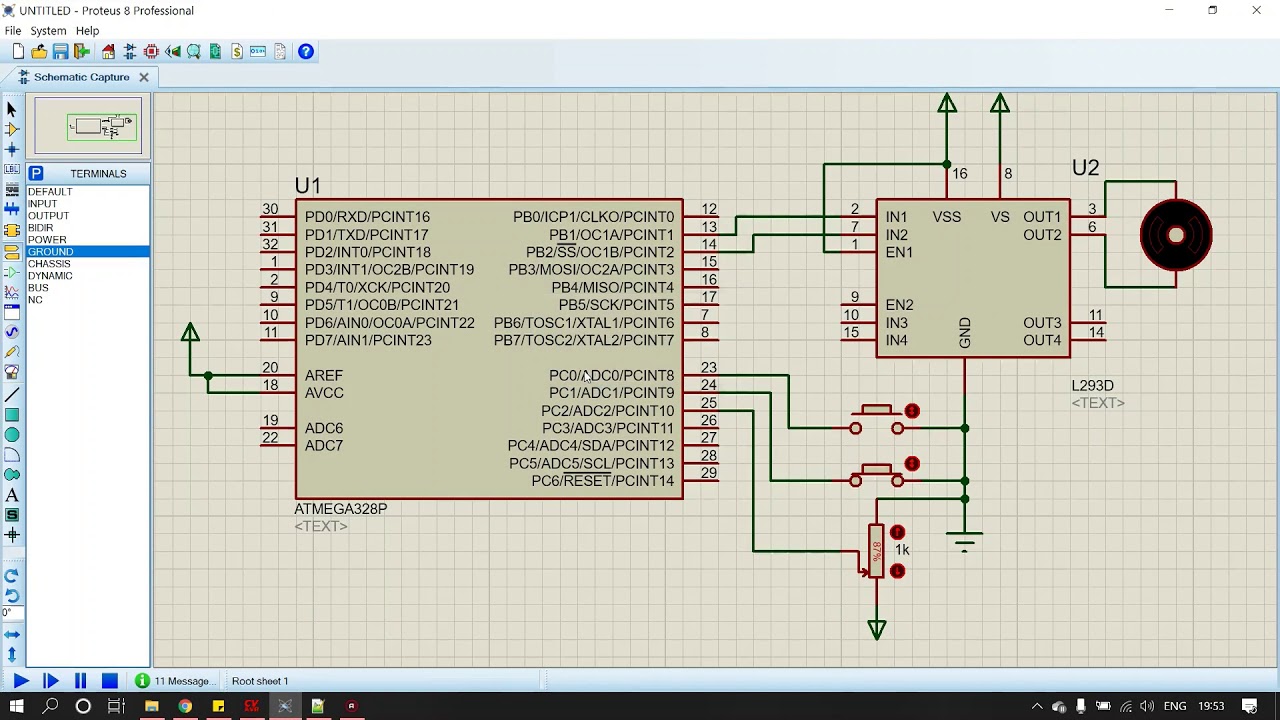Select the 2D Graphics Circle tool
1280x720 pixels.
[x=12, y=434]
